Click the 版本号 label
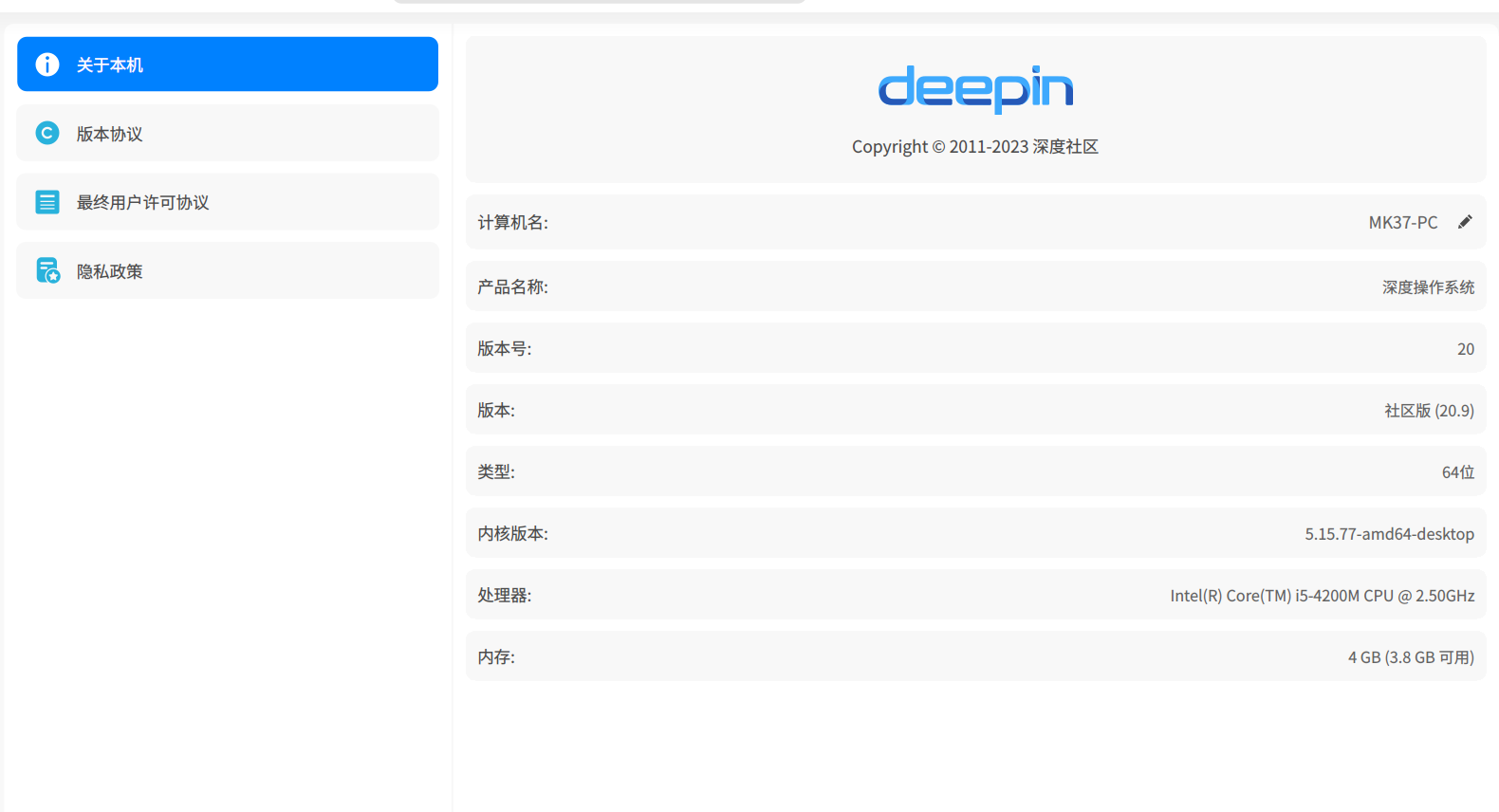The width and height of the screenshot is (1499, 812). point(505,349)
